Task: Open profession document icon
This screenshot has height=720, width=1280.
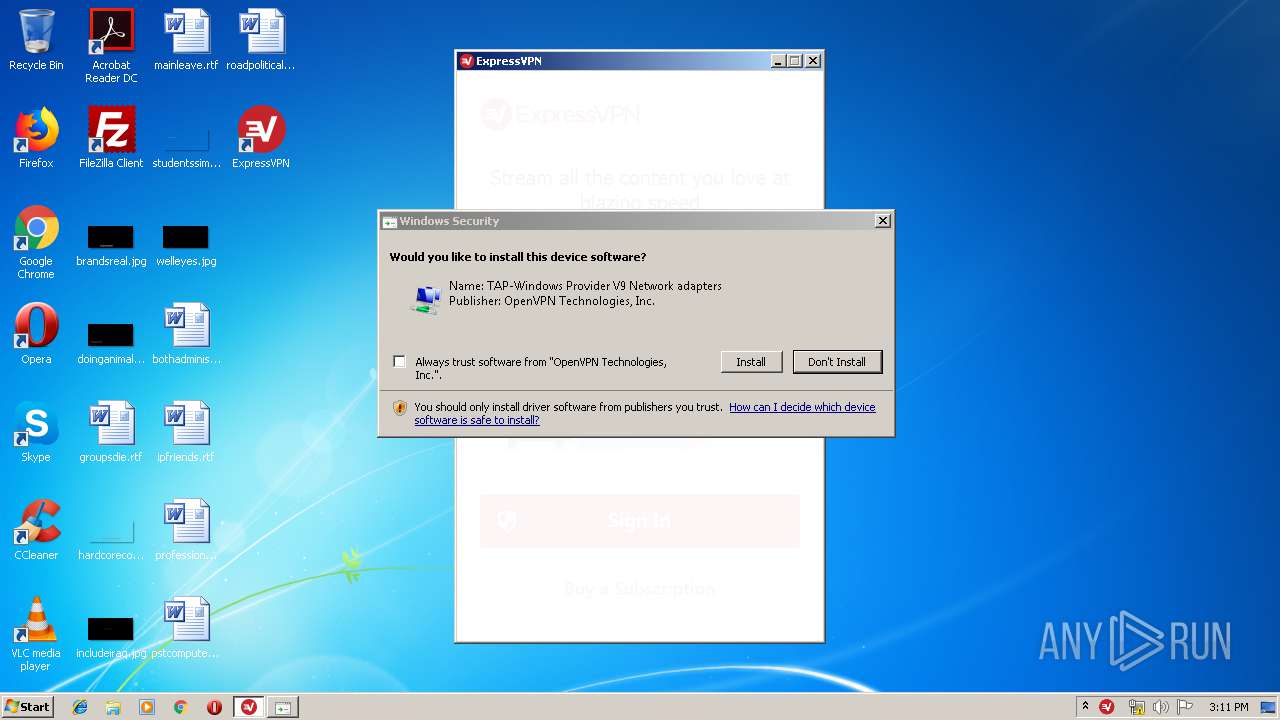Action: [186, 530]
